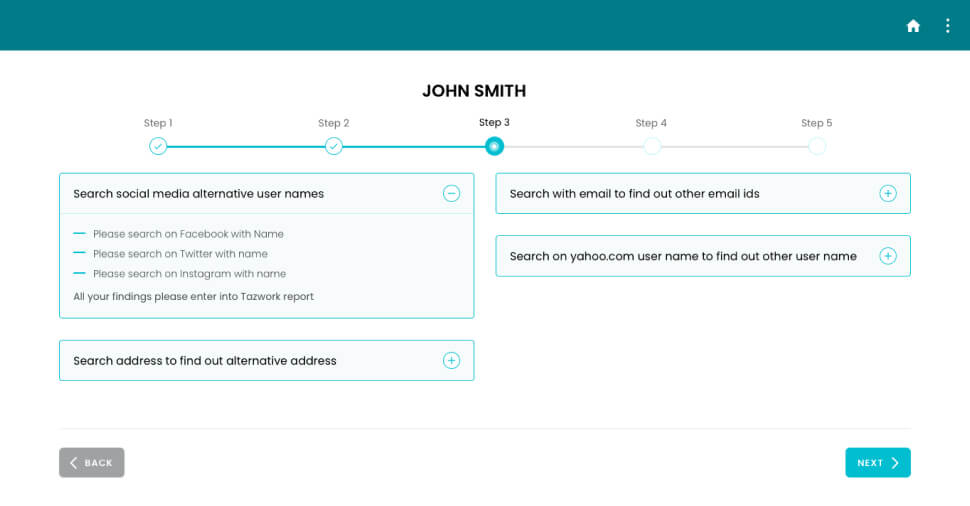
Task: Click the Step 2 checkmark circle
Action: pos(334,147)
